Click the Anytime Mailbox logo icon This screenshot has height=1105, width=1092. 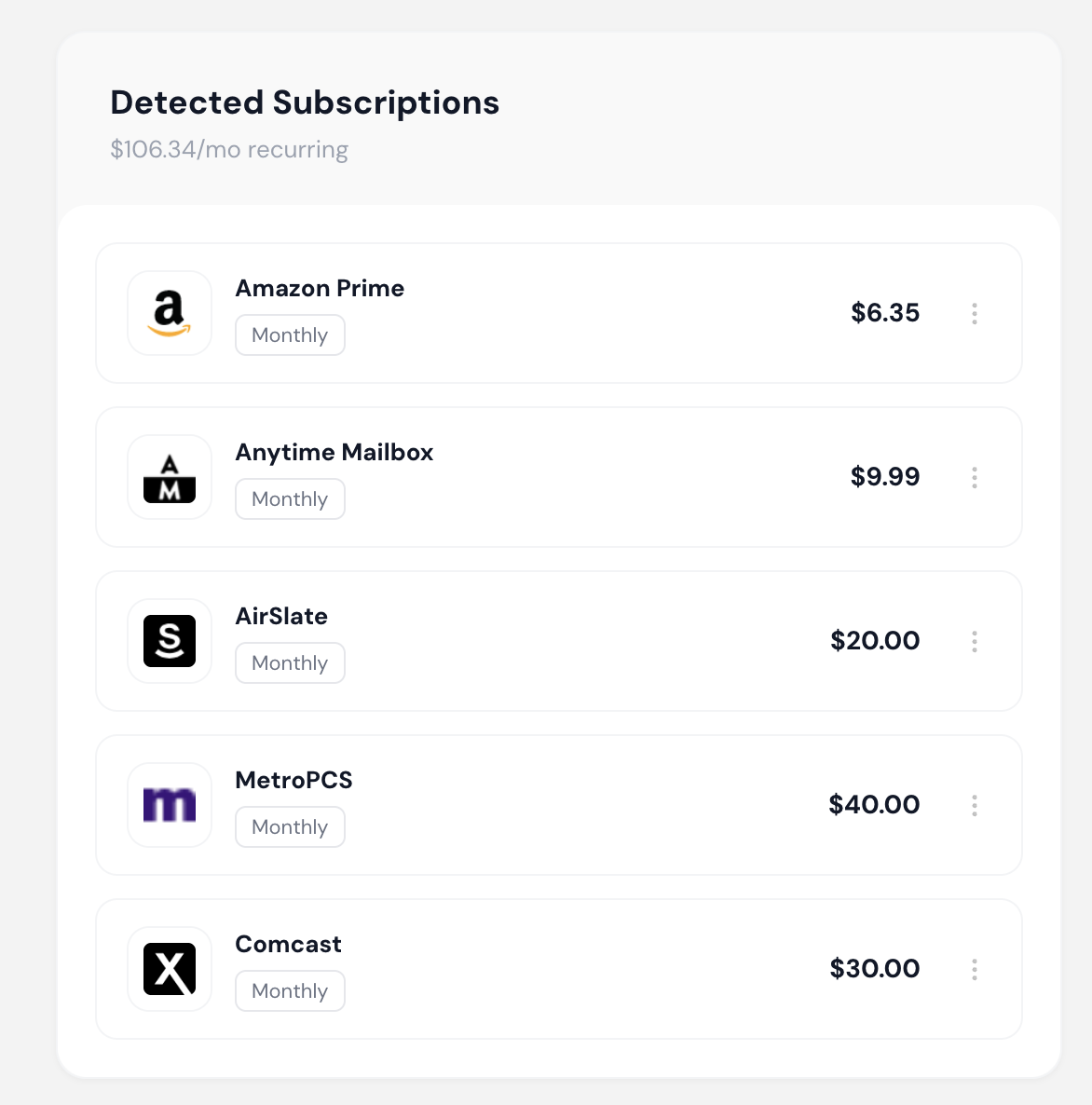[170, 477]
